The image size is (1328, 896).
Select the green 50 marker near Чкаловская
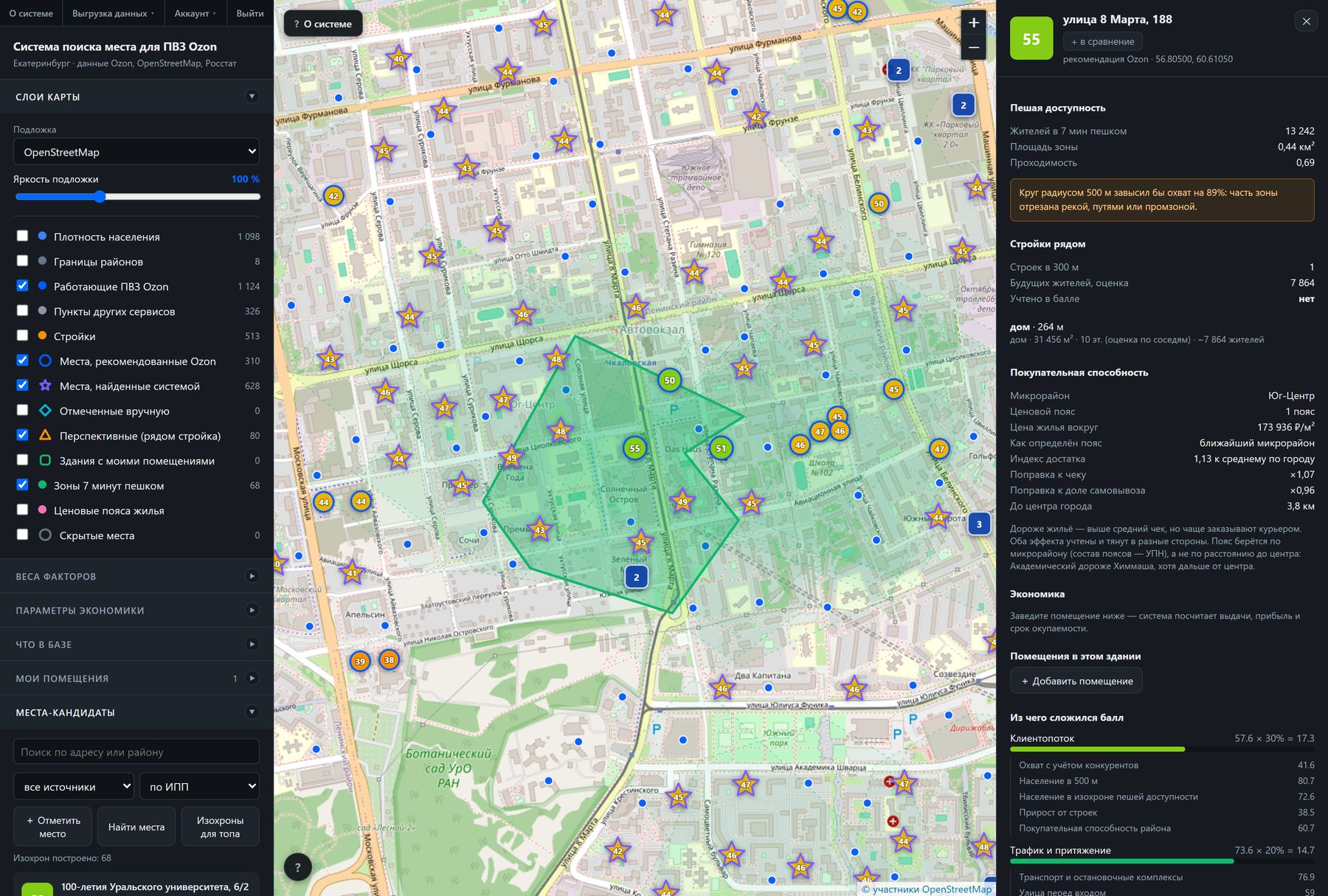pos(669,381)
